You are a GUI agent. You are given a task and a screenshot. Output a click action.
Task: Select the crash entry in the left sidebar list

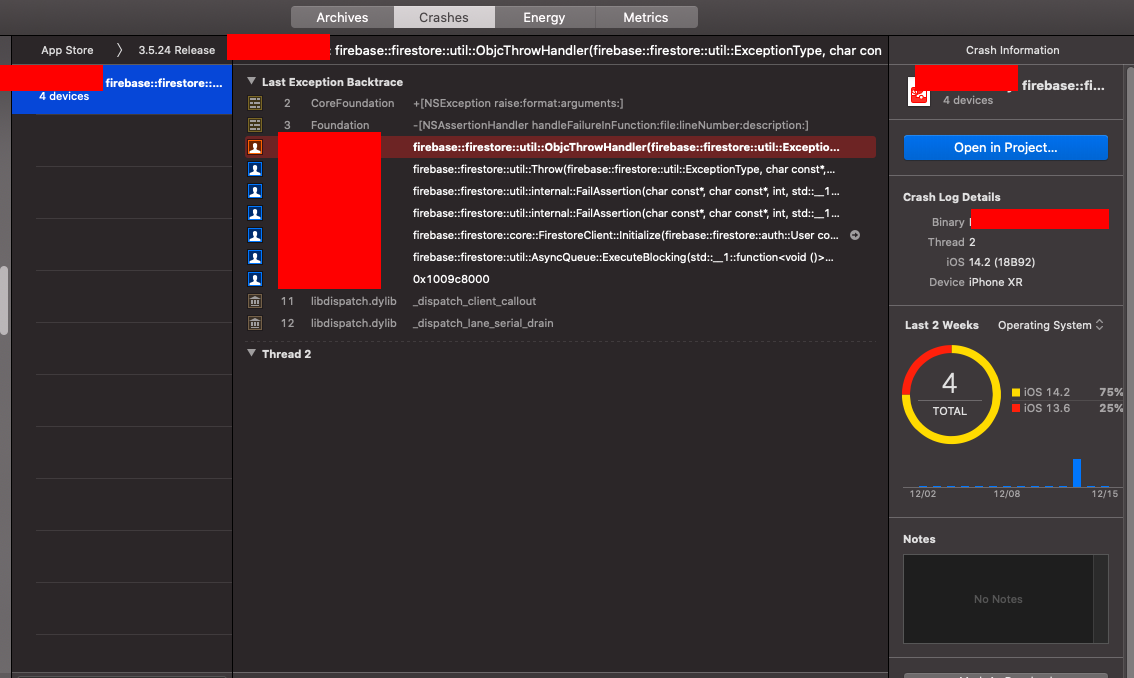pos(120,88)
